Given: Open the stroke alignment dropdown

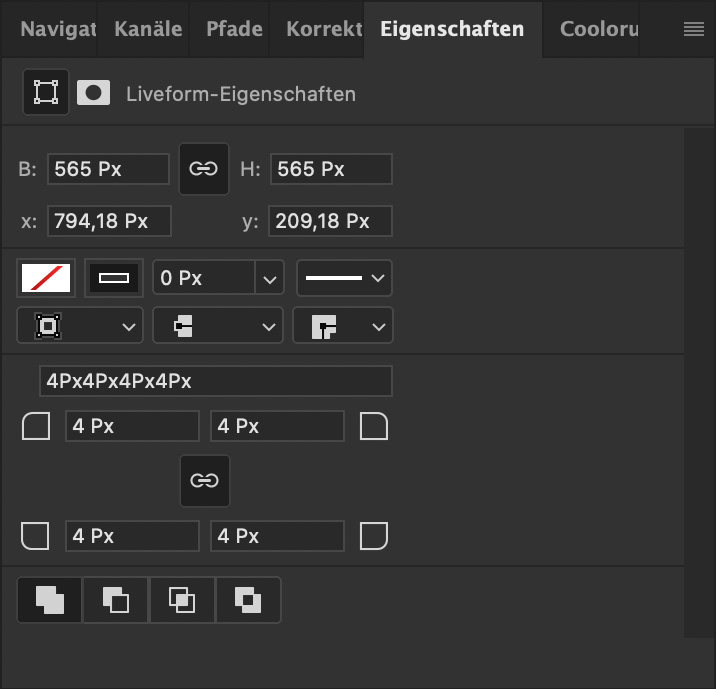Looking at the screenshot, I should [x=80, y=326].
